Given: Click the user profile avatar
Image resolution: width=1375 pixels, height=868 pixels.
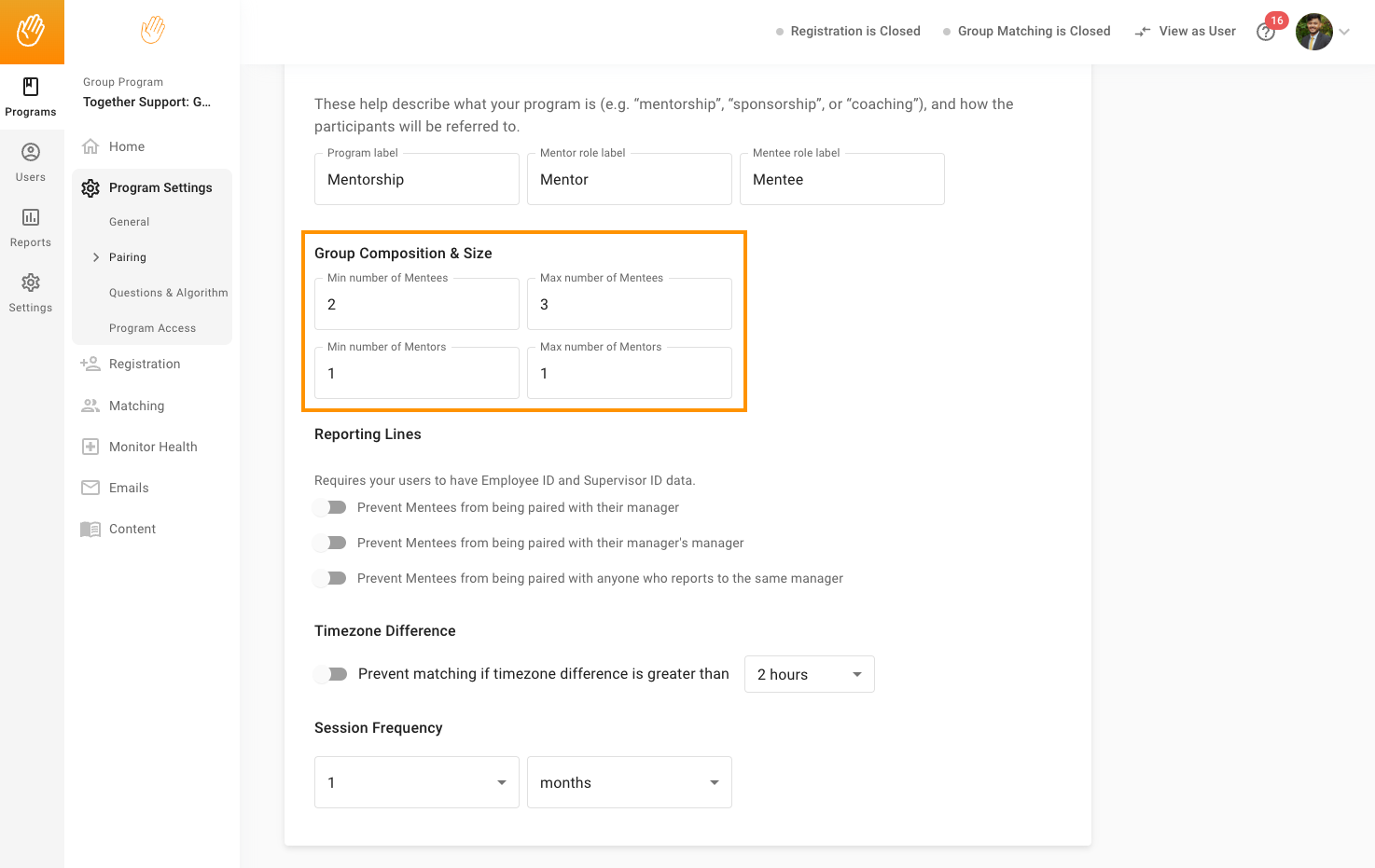Looking at the screenshot, I should 1314,32.
